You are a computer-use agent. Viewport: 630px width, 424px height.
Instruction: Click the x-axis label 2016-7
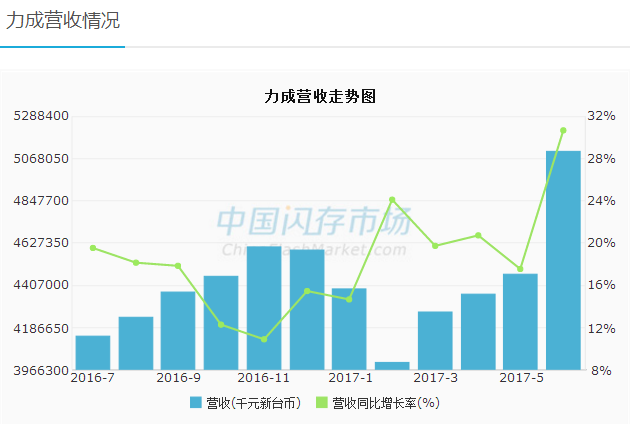click(92, 378)
